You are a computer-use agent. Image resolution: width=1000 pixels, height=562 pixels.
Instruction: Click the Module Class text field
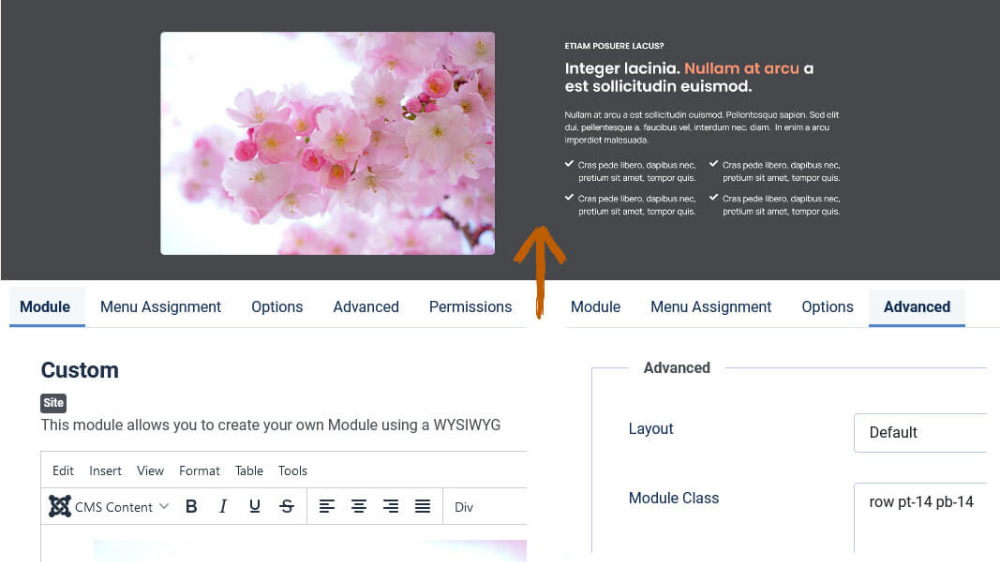920,516
